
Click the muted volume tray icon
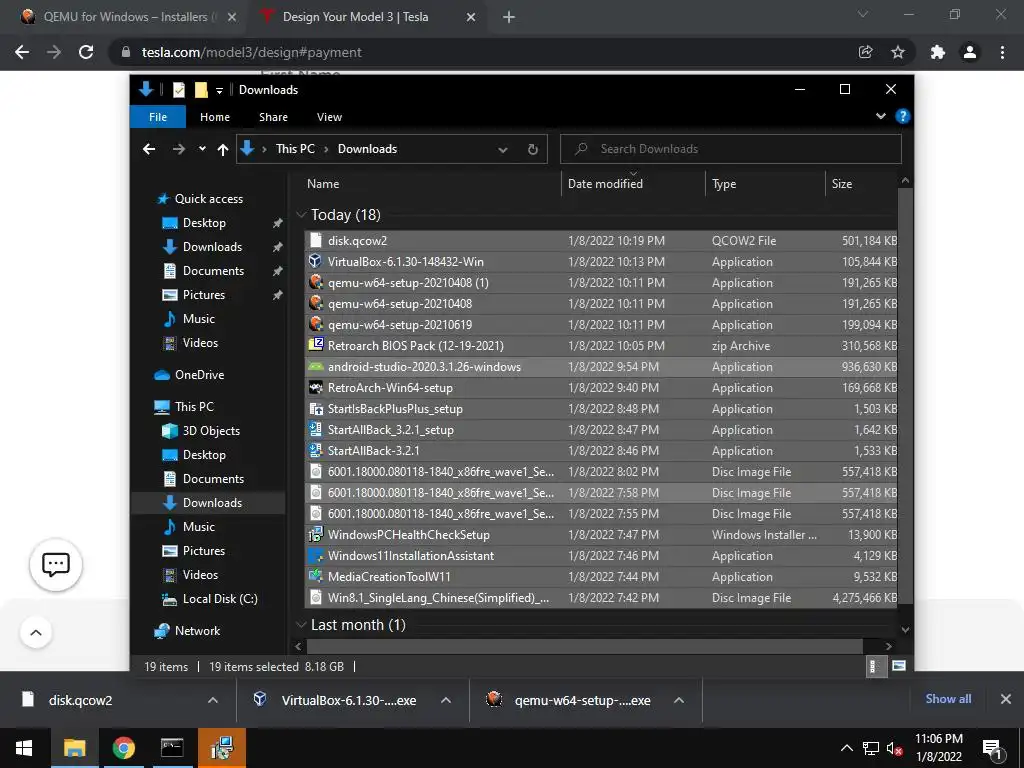(894, 748)
